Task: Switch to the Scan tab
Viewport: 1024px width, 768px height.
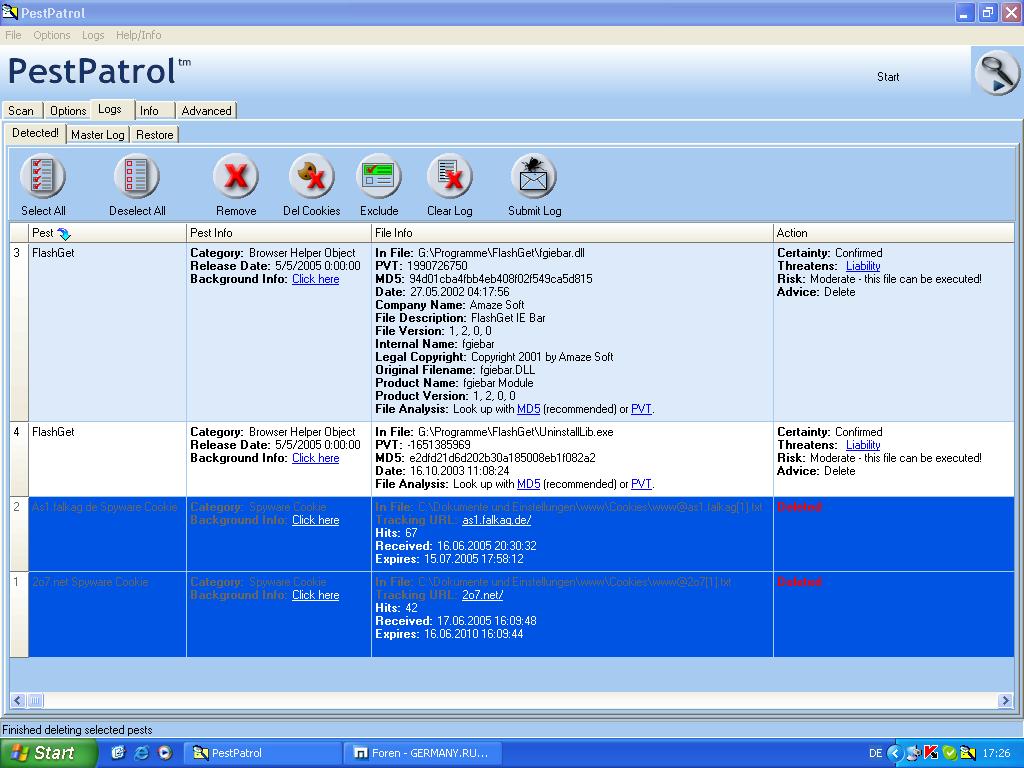Action: pos(22,111)
